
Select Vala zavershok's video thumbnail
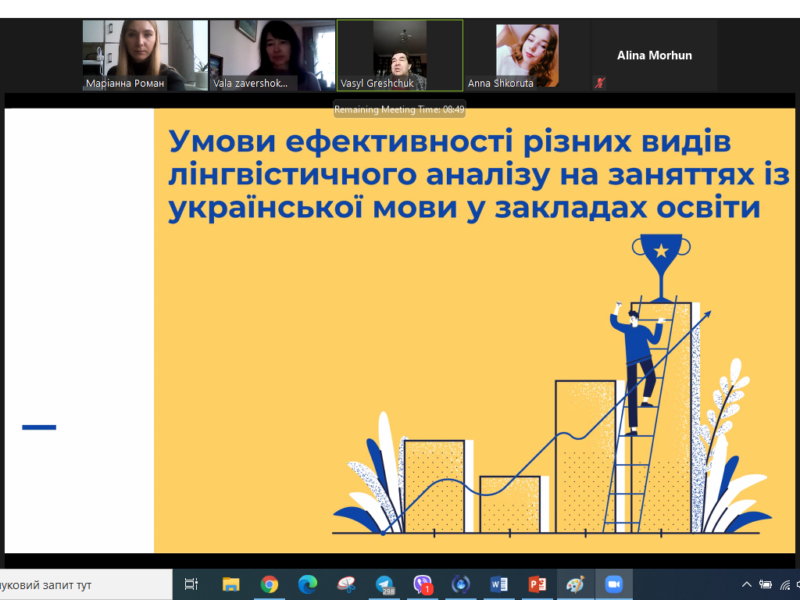(272, 55)
